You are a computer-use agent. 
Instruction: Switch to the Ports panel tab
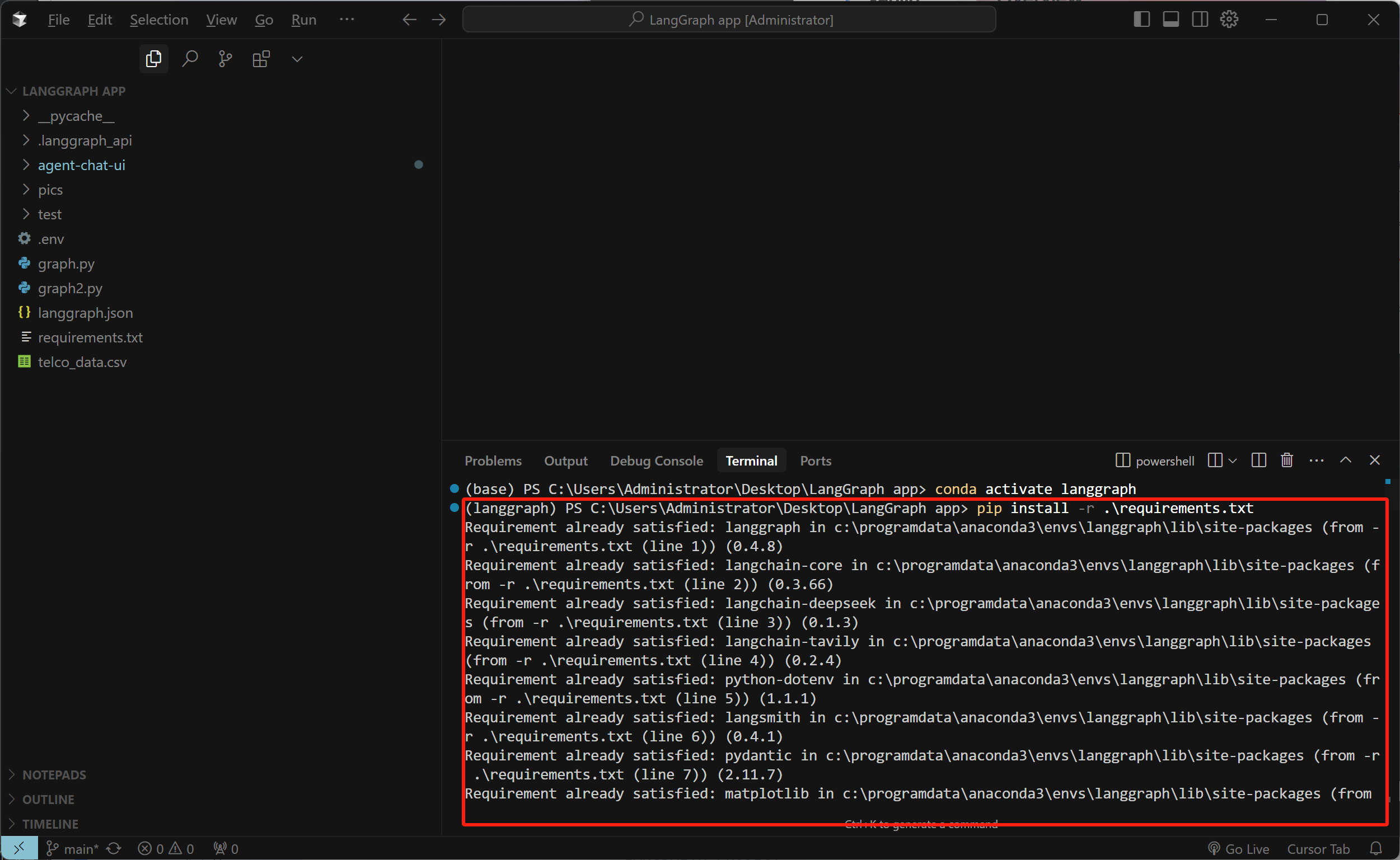(816, 460)
